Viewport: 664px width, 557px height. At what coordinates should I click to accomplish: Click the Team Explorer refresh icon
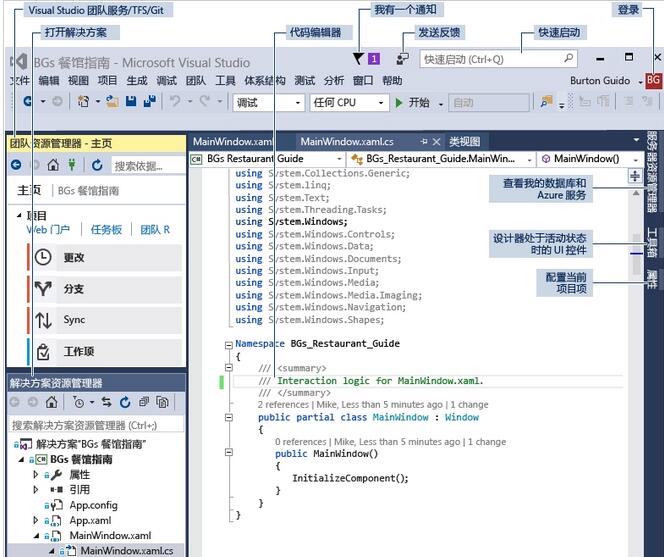97,165
